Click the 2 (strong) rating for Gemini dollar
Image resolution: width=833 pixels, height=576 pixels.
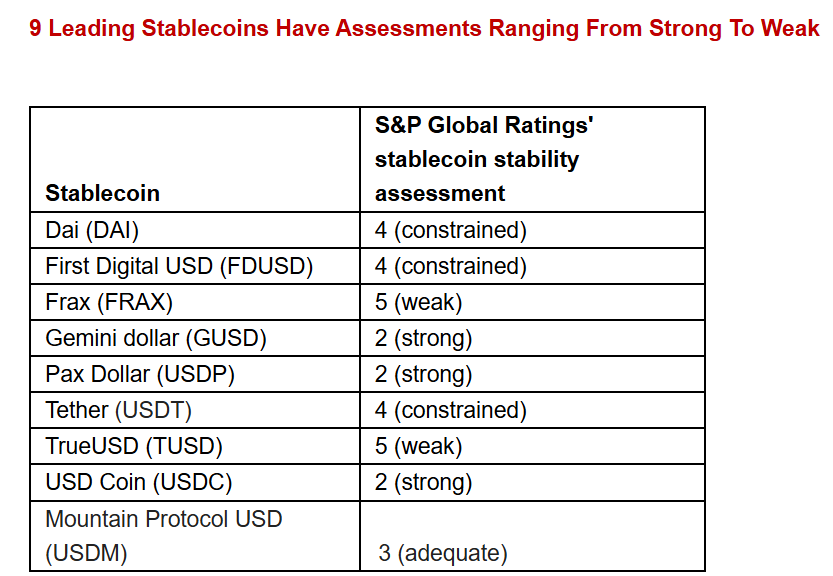coord(423,338)
